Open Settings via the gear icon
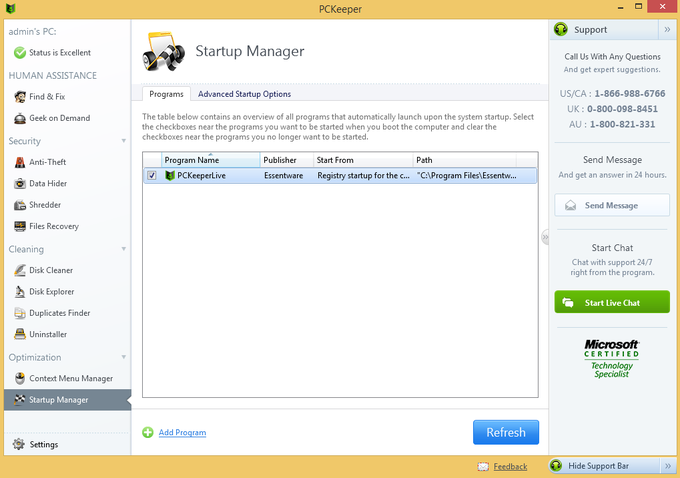Screen dimensions: 680x478 [19, 444]
